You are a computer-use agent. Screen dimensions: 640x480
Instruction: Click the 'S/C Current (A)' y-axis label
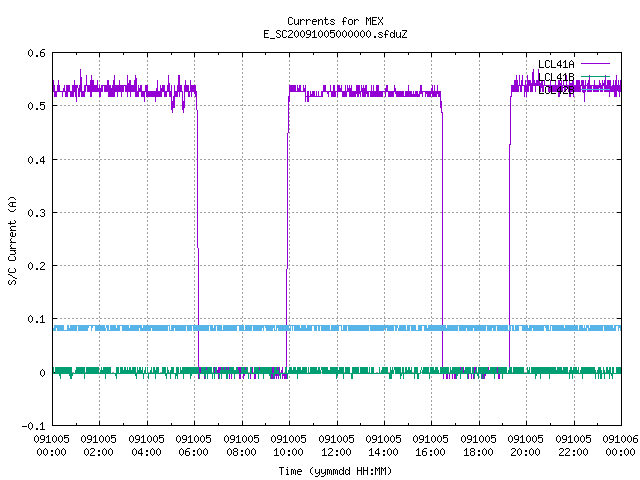pyautogui.click(x=13, y=241)
